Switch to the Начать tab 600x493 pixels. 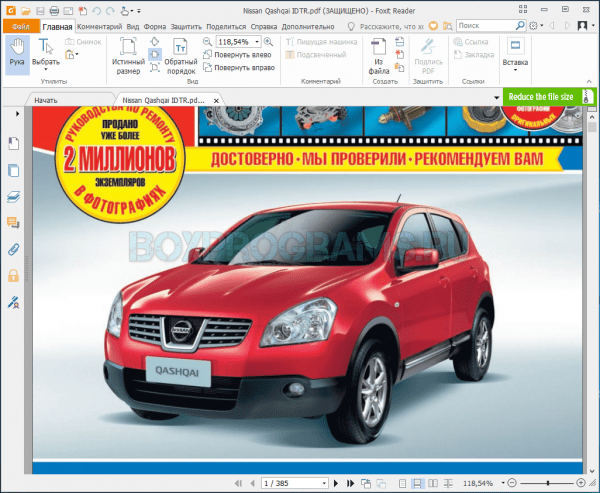[x=46, y=100]
